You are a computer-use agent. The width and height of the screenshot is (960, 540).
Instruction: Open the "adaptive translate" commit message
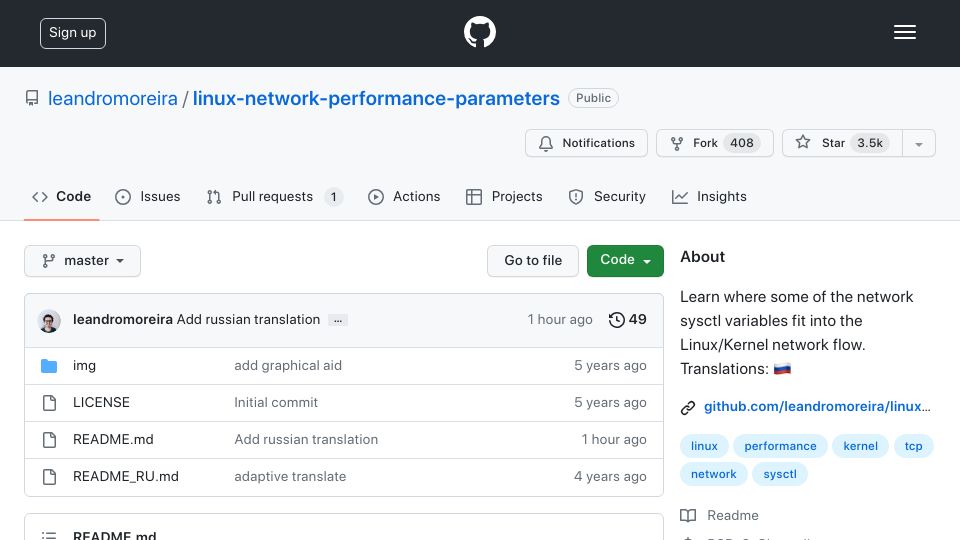(x=290, y=476)
